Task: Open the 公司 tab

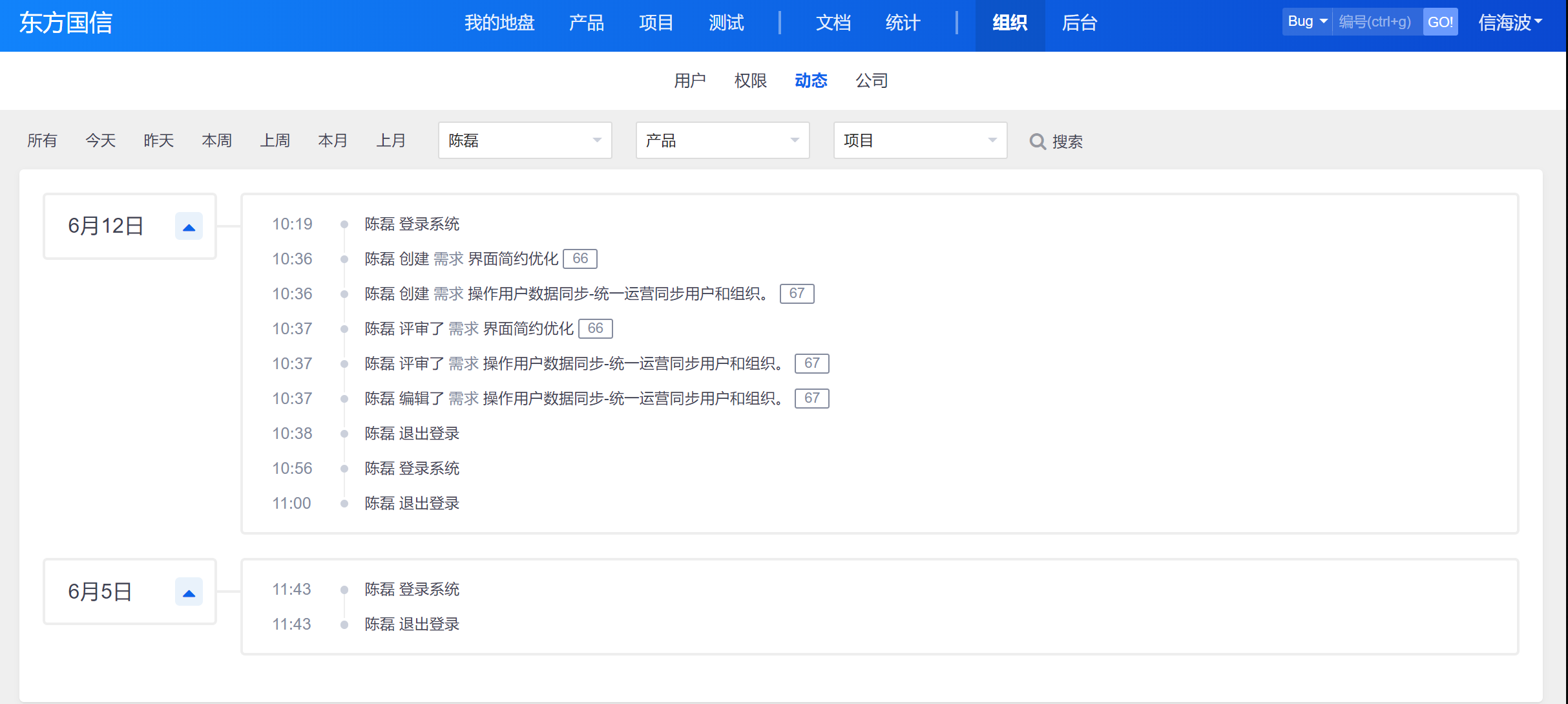Action: pyautogui.click(x=872, y=81)
